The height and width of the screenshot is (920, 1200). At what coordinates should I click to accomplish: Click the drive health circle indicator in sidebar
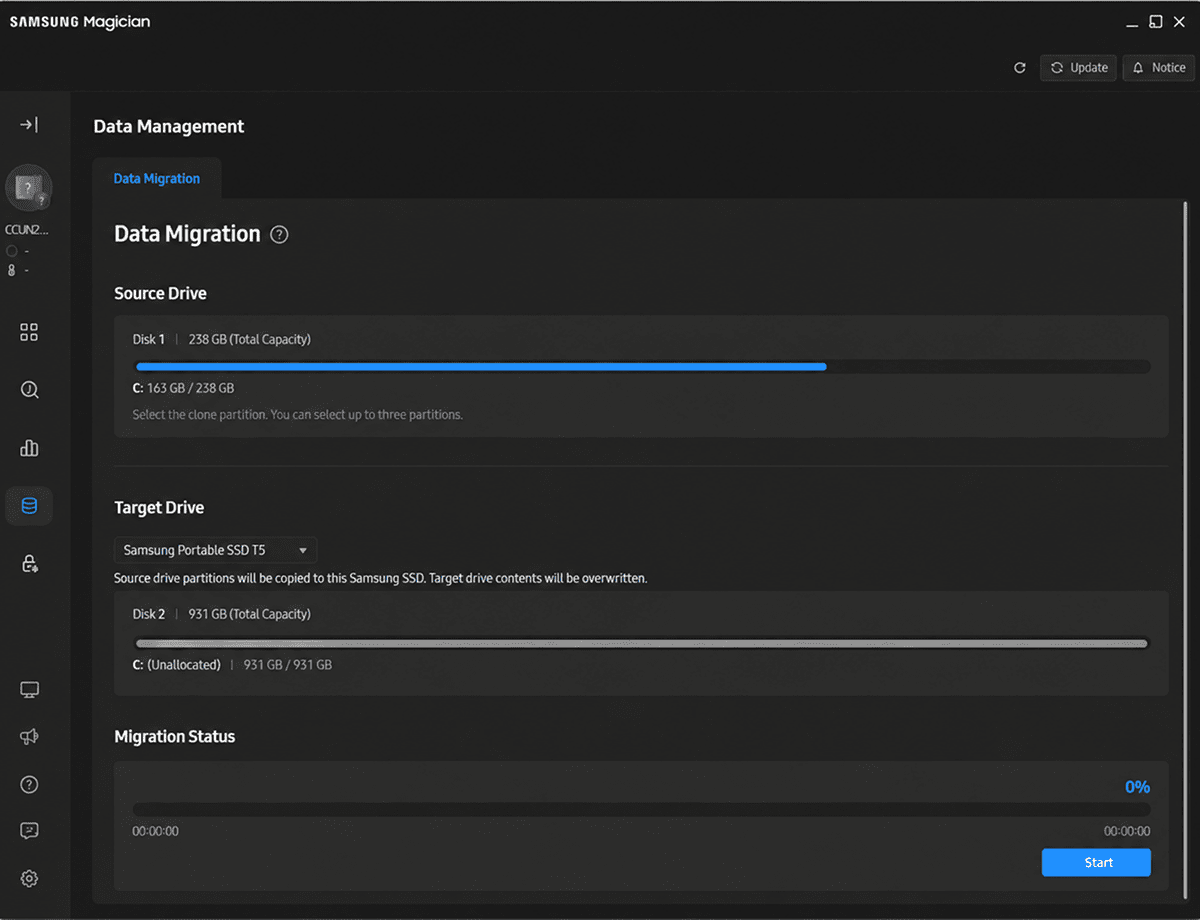coord(11,251)
